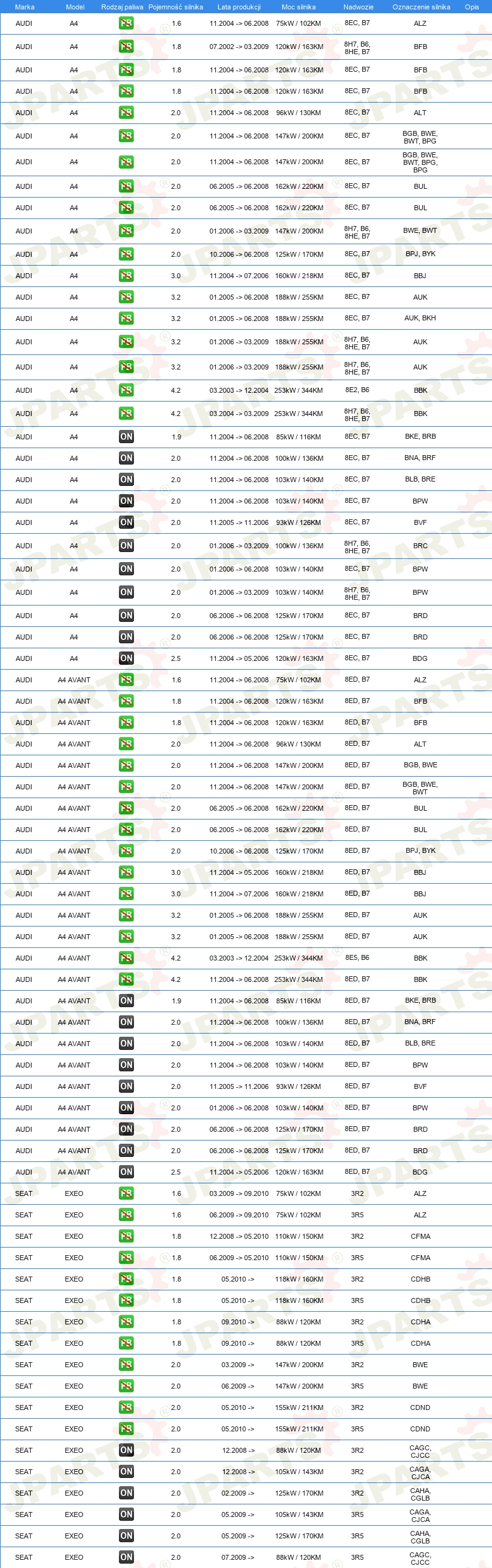
Task: Select the 'BGB, BWE, BWT, BPG, BPG' engine cell
Action: pos(420,162)
